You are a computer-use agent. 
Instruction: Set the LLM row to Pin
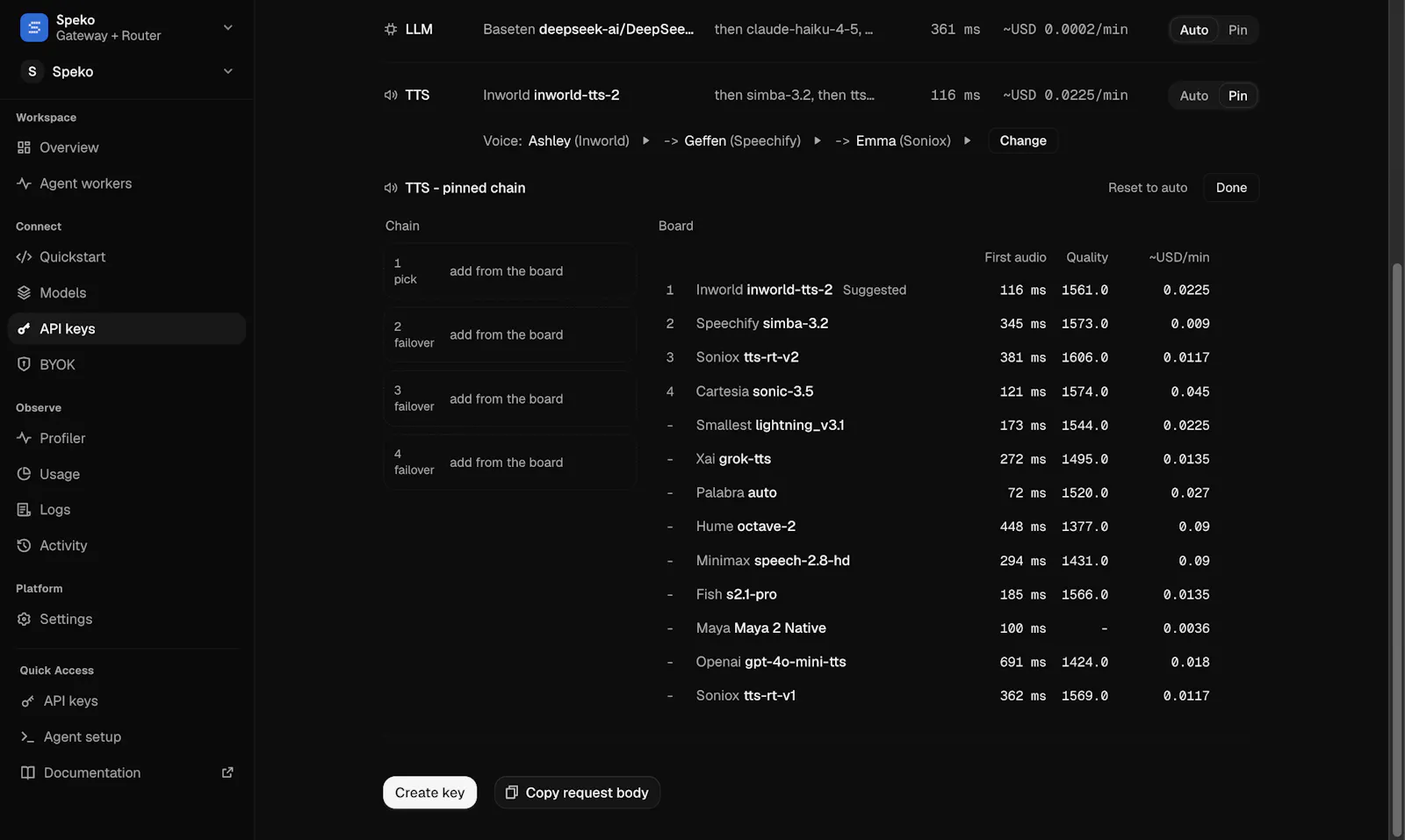pyautogui.click(x=1237, y=30)
